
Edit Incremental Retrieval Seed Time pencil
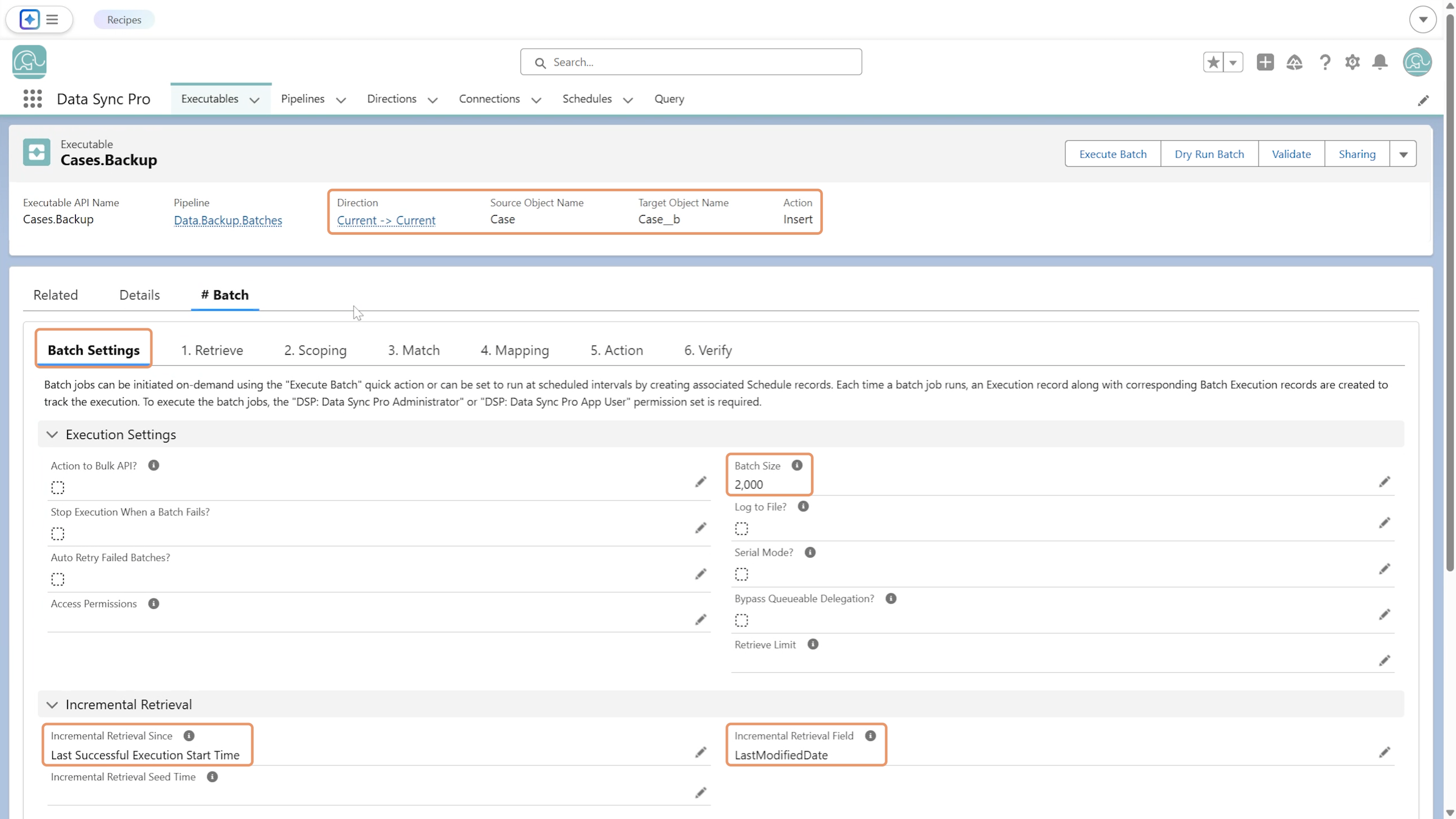point(700,792)
